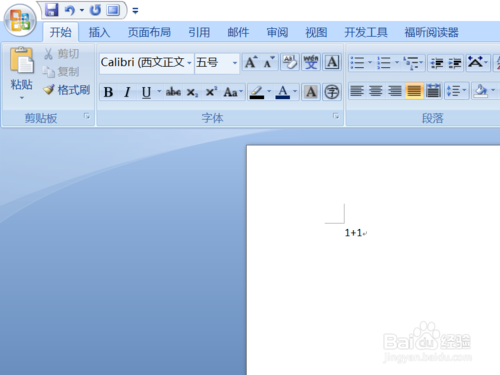Decrease paragraph indent
The width and height of the screenshot is (500, 375).
[x=436, y=62]
